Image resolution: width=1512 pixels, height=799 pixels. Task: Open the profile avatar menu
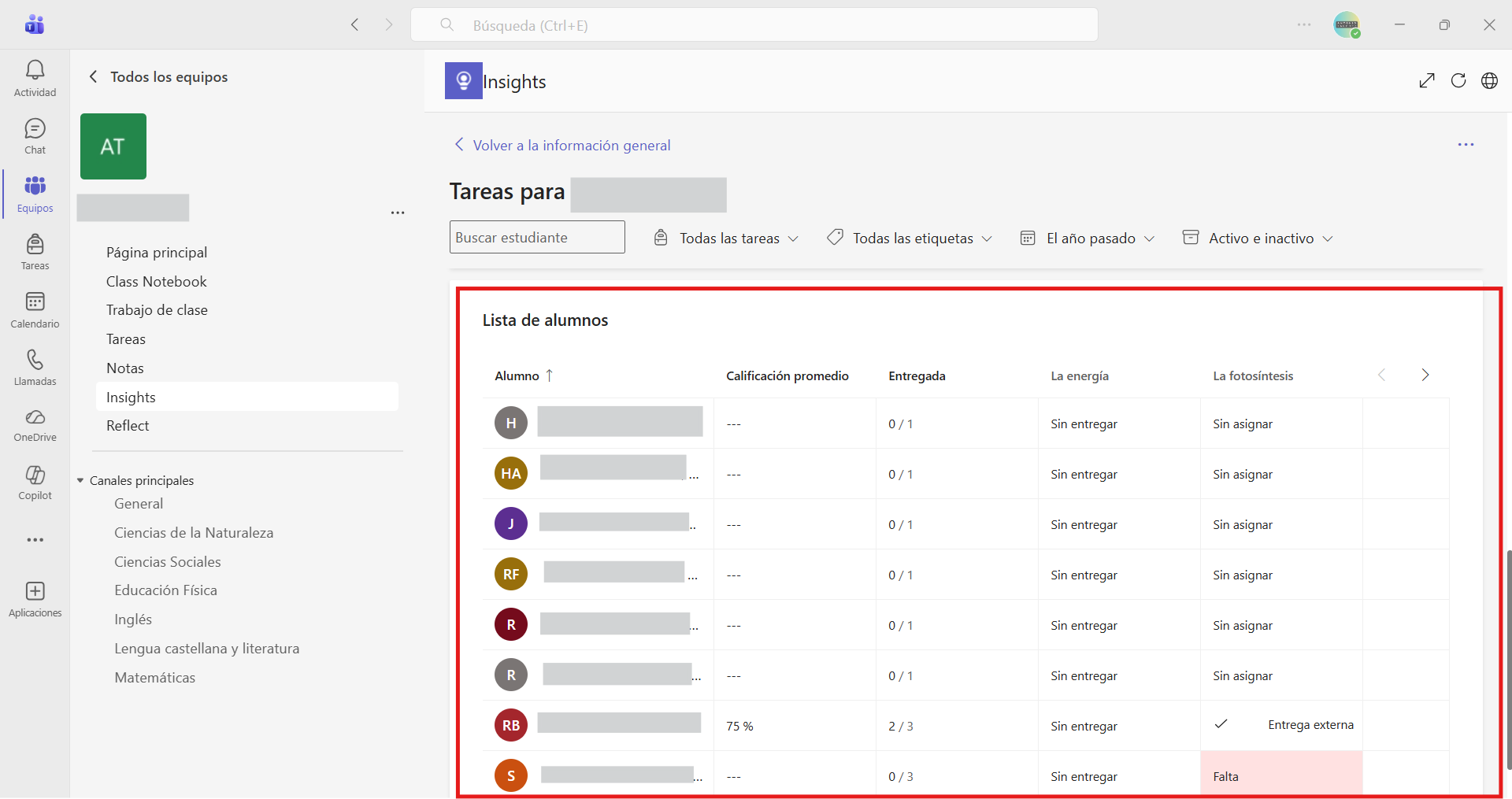[1347, 24]
